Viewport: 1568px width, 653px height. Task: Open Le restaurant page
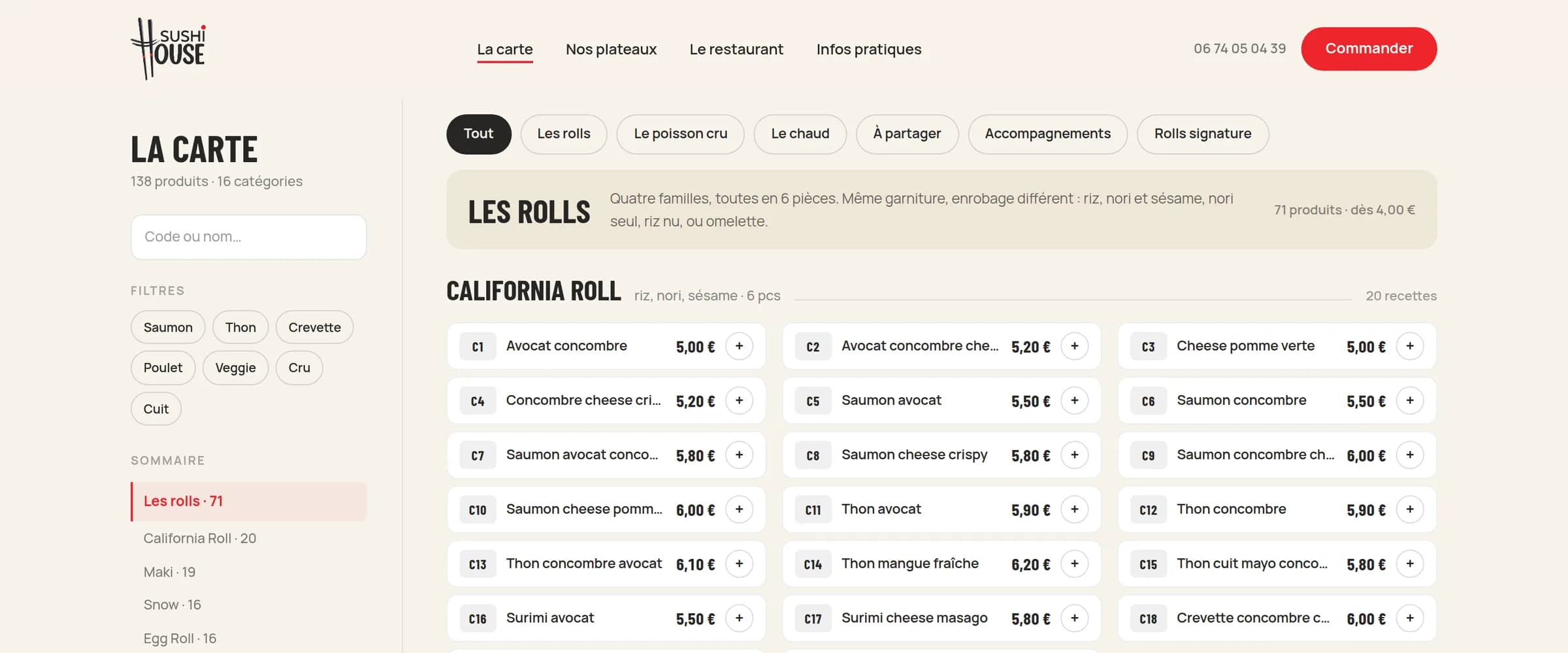click(x=736, y=50)
